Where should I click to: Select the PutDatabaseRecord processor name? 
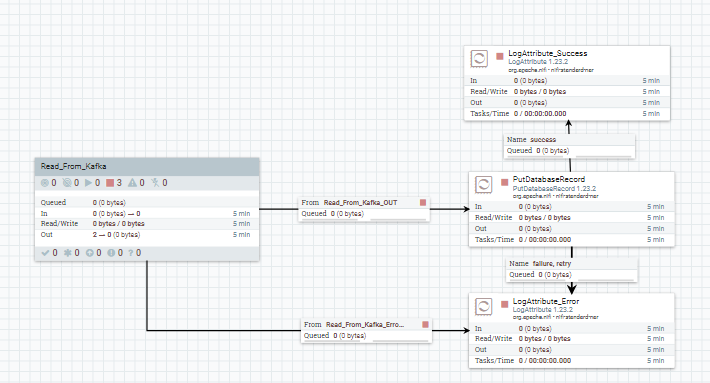pyautogui.click(x=549, y=179)
